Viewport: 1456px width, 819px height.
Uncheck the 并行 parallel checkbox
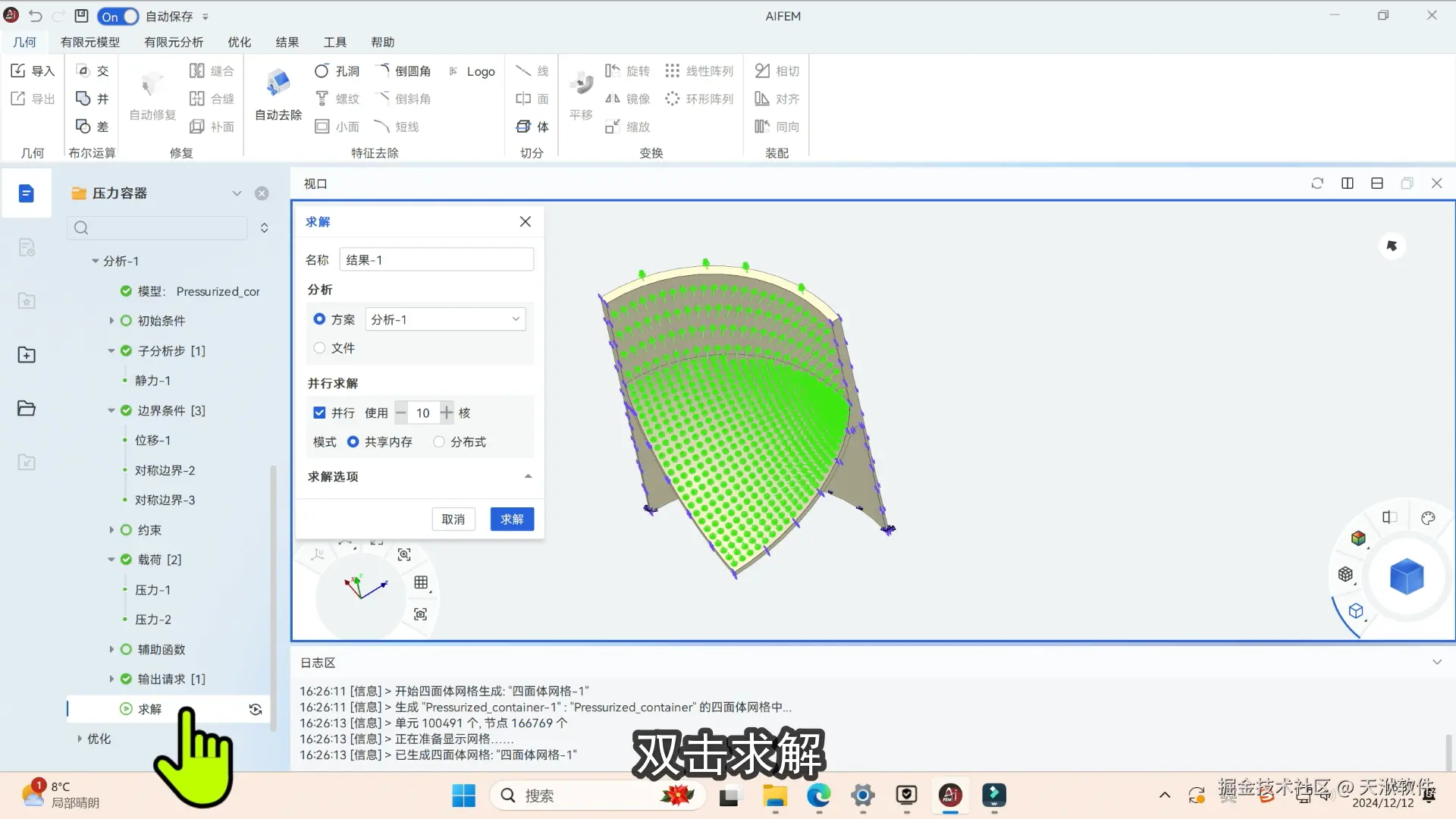tap(319, 413)
